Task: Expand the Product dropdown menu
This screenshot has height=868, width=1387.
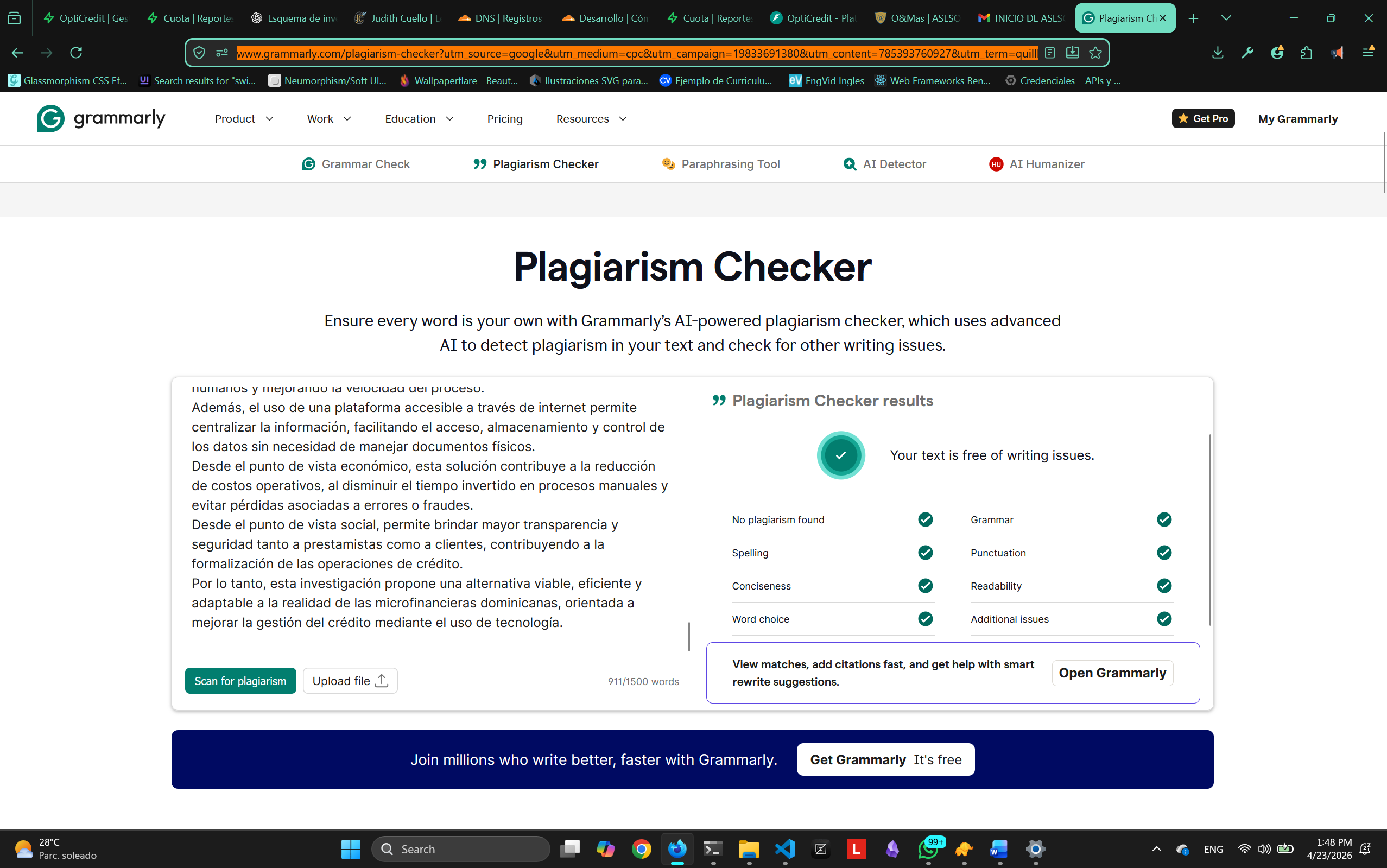Action: pos(244,119)
